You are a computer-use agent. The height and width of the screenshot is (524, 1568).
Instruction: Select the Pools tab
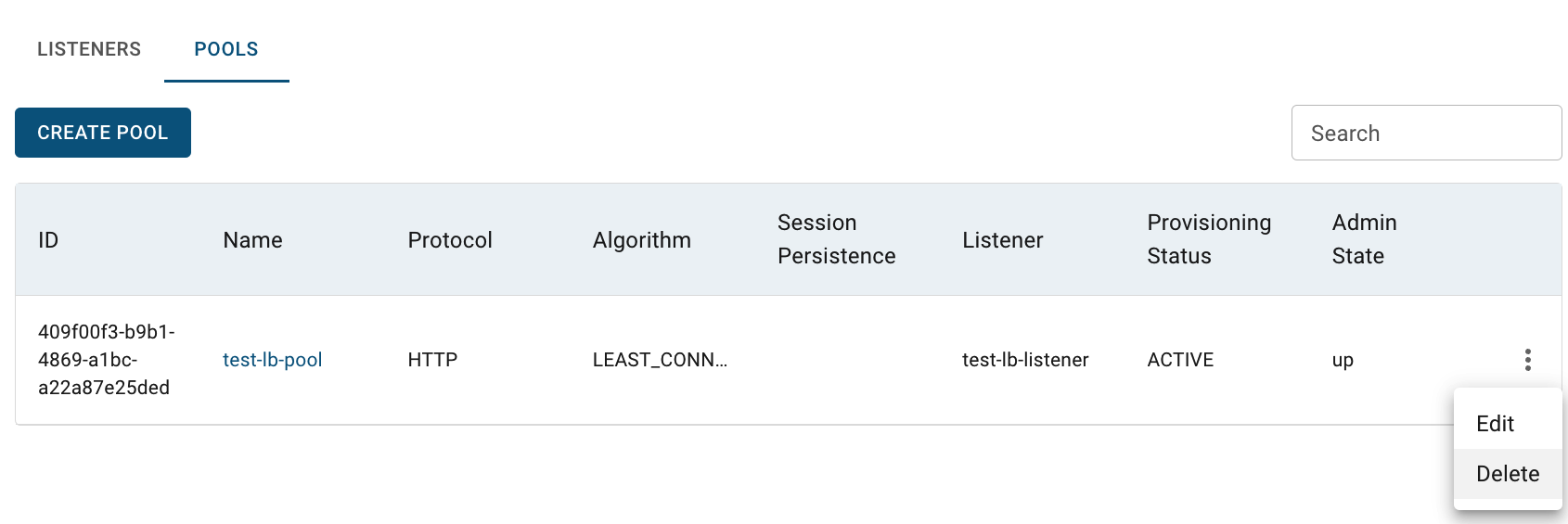226,49
